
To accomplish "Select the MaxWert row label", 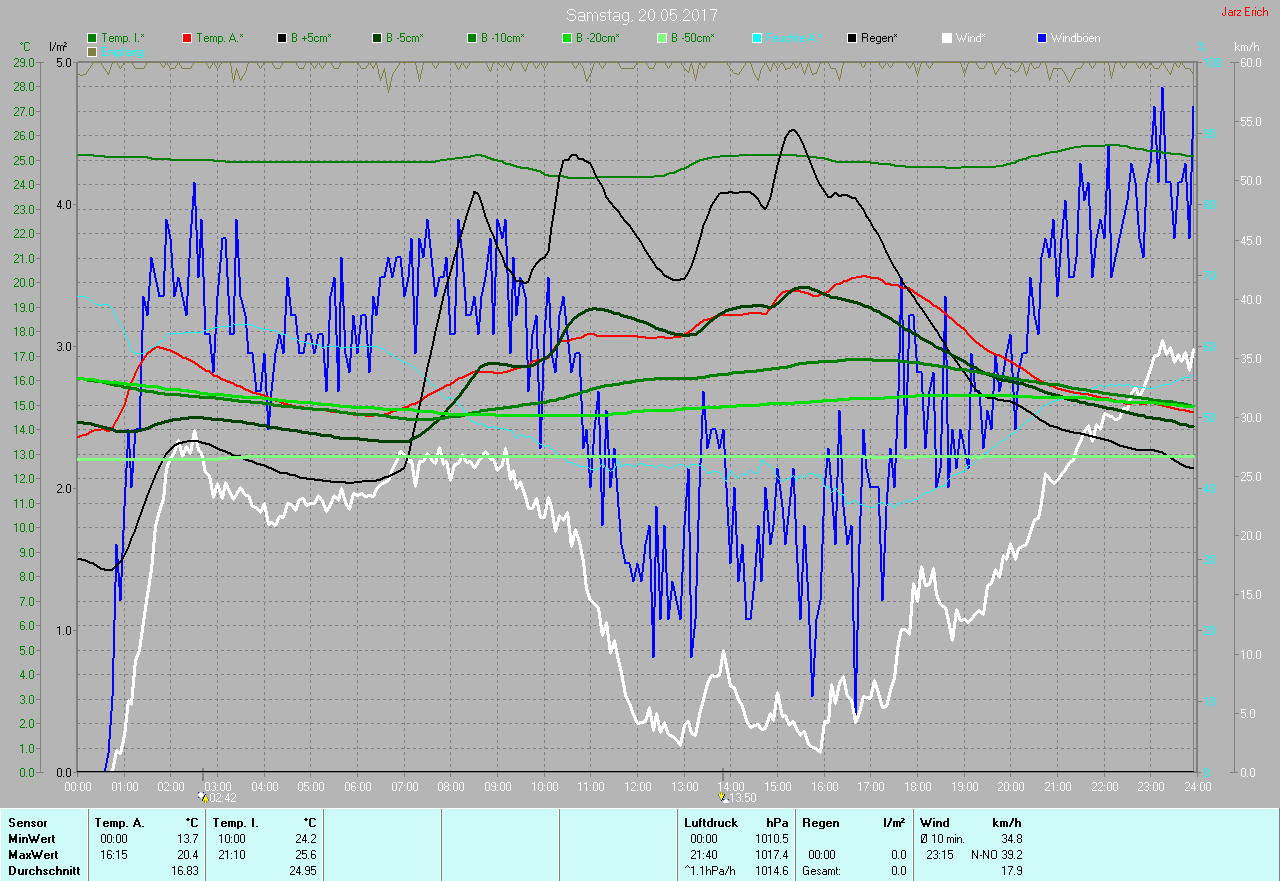I will (34, 855).
